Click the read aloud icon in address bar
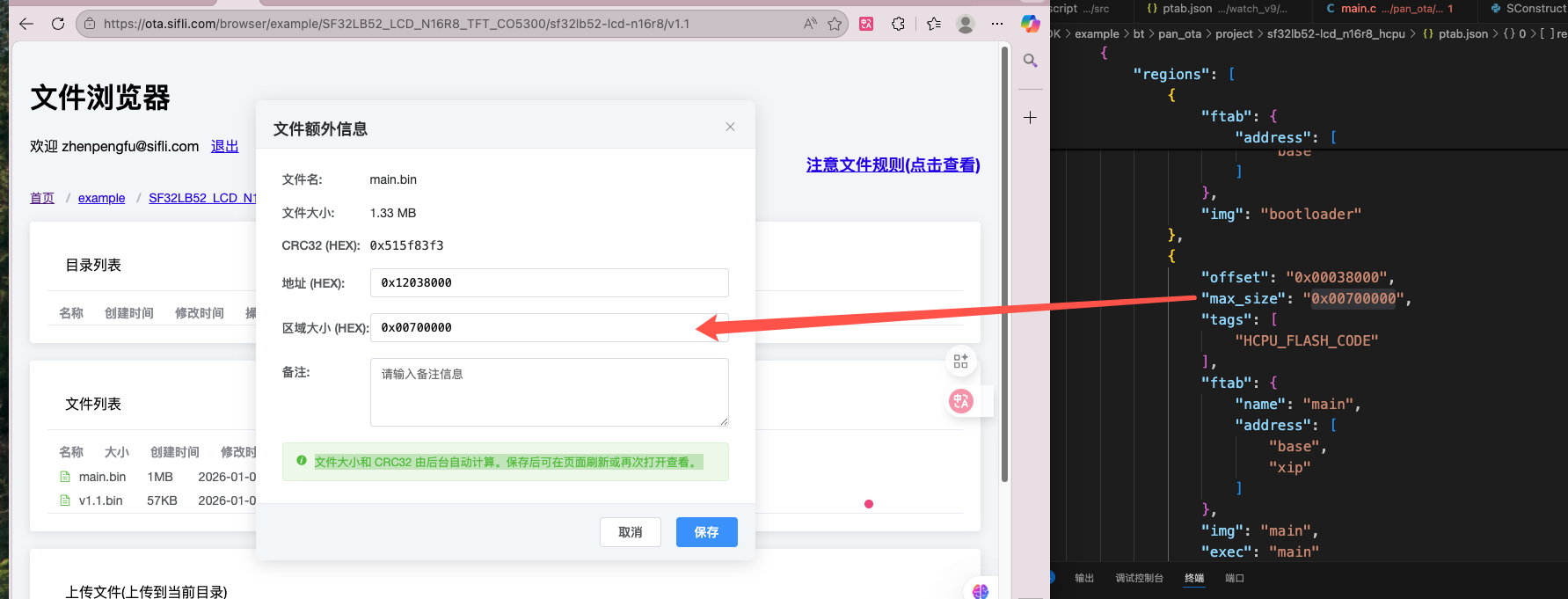The height and width of the screenshot is (599, 1568). (810, 24)
